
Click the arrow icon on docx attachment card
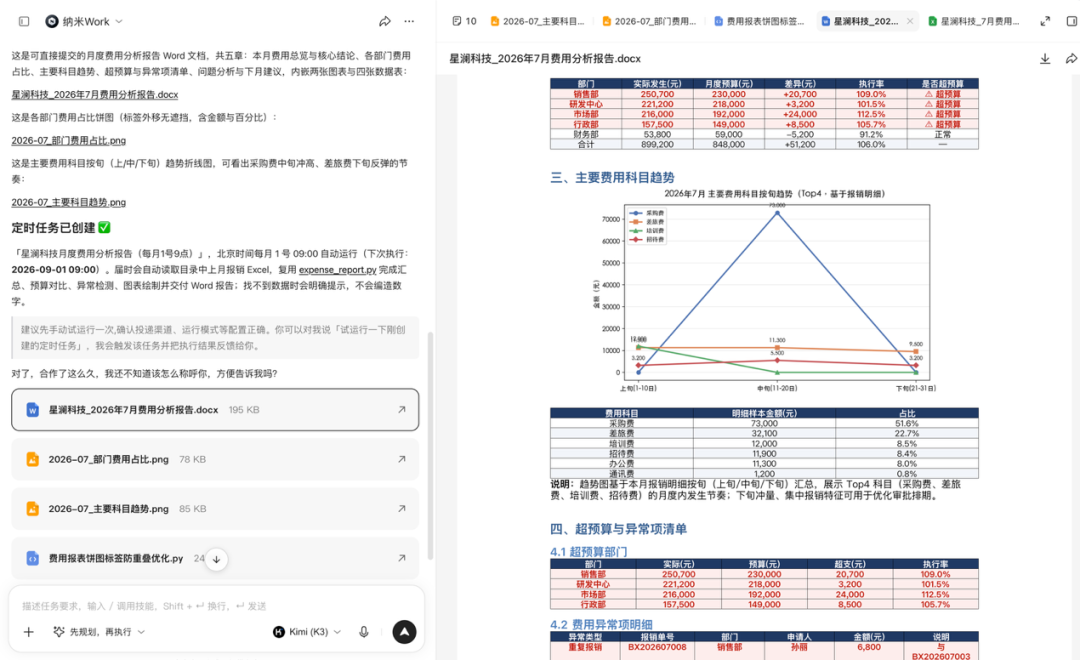coord(402,410)
